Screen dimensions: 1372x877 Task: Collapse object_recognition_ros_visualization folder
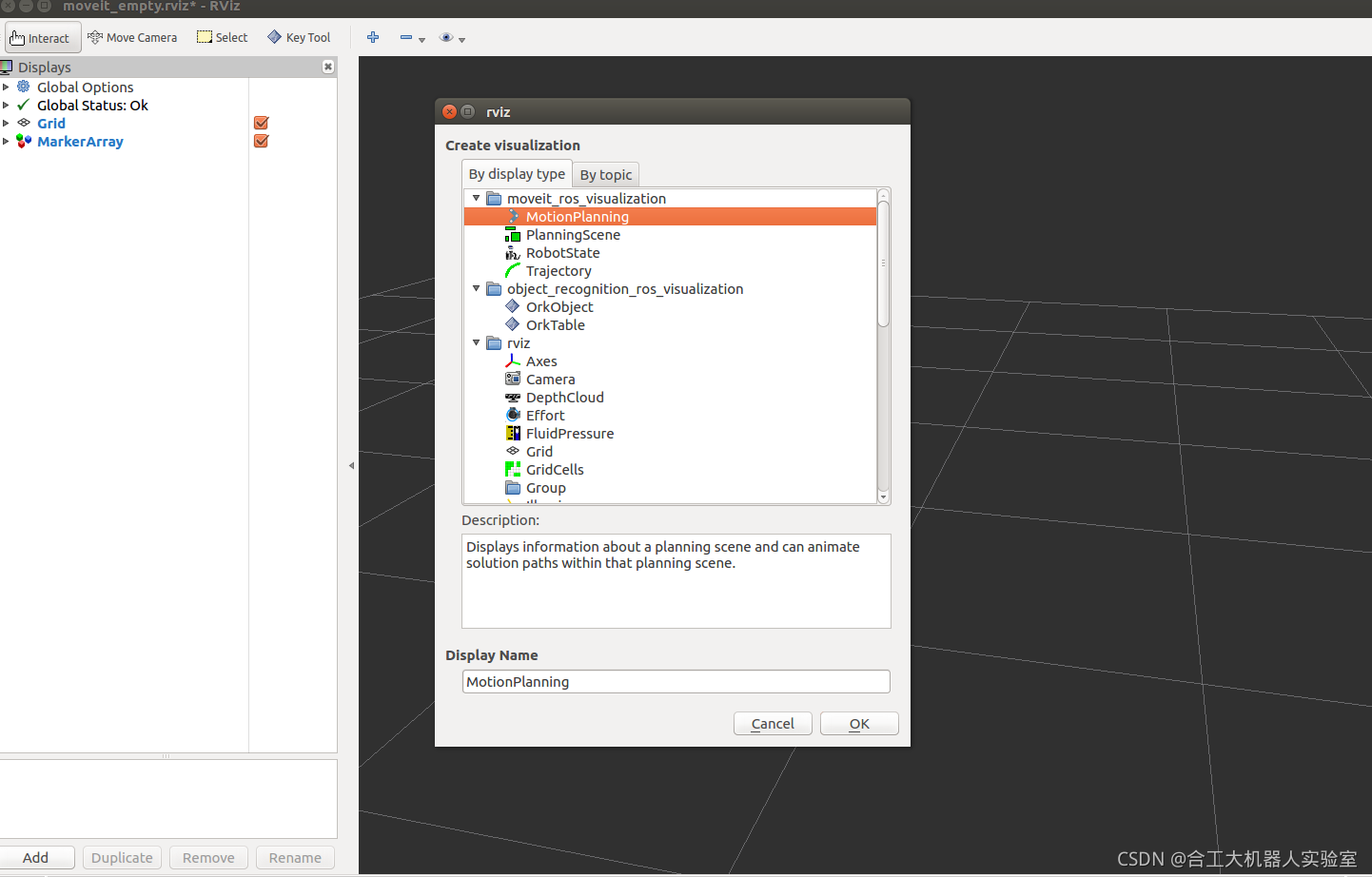[x=477, y=288]
